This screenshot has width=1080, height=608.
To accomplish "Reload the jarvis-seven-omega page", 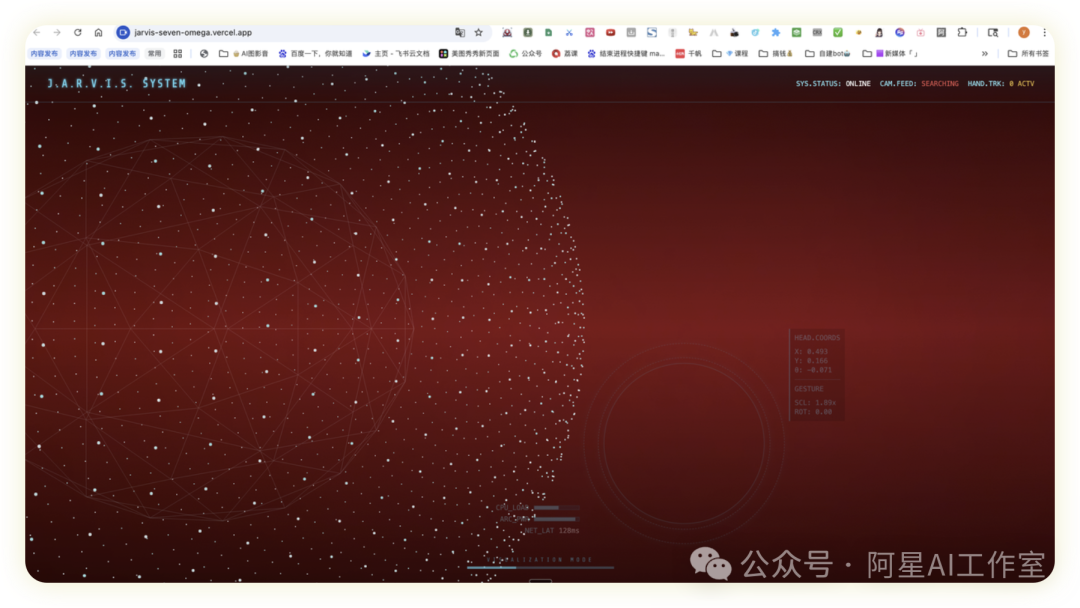I will (x=78, y=32).
